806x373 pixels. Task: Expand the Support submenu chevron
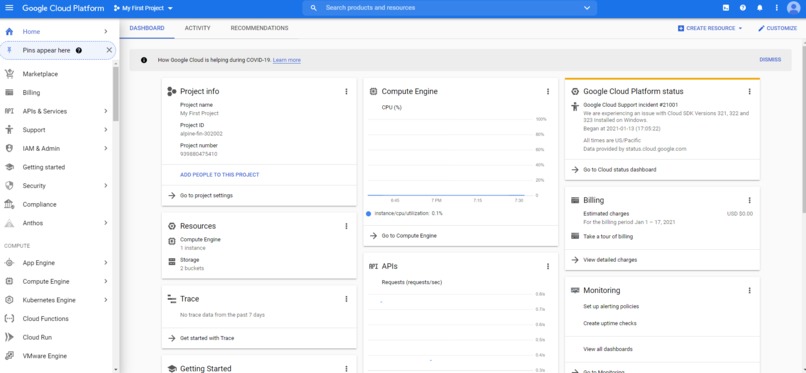105,130
